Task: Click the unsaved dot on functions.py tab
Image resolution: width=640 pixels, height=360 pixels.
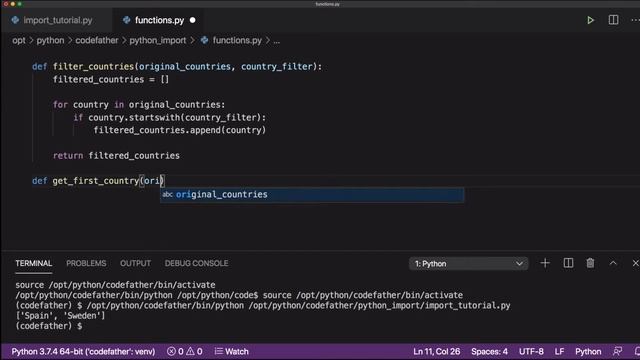Action: [x=192, y=20]
